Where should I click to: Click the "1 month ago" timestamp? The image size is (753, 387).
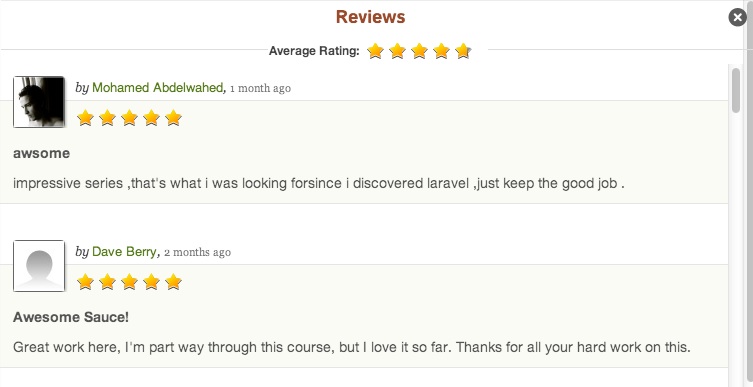pyautogui.click(x=260, y=88)
